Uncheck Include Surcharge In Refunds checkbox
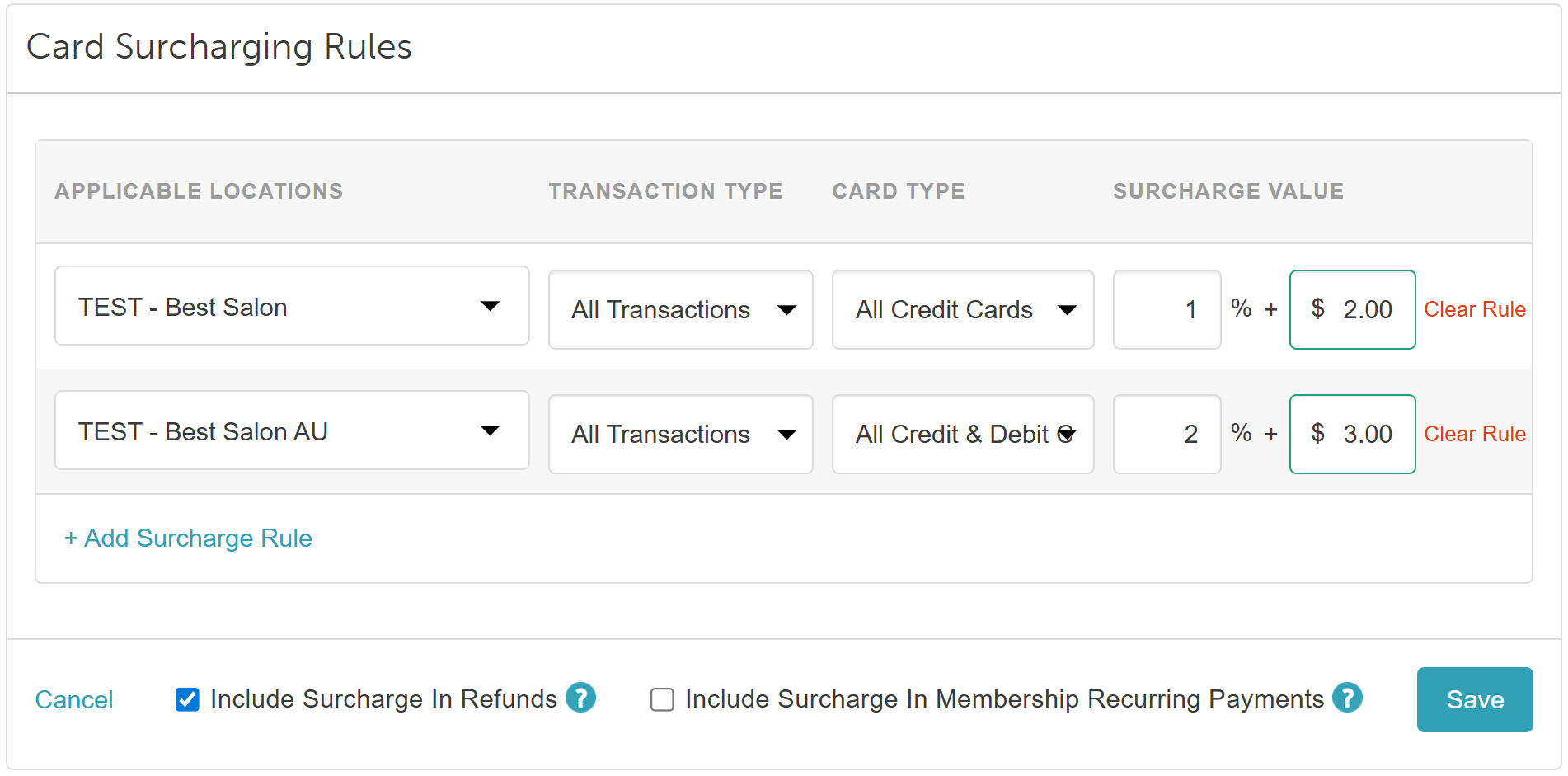The width and height of the screenshot is (1568, 776). [187, 699]
